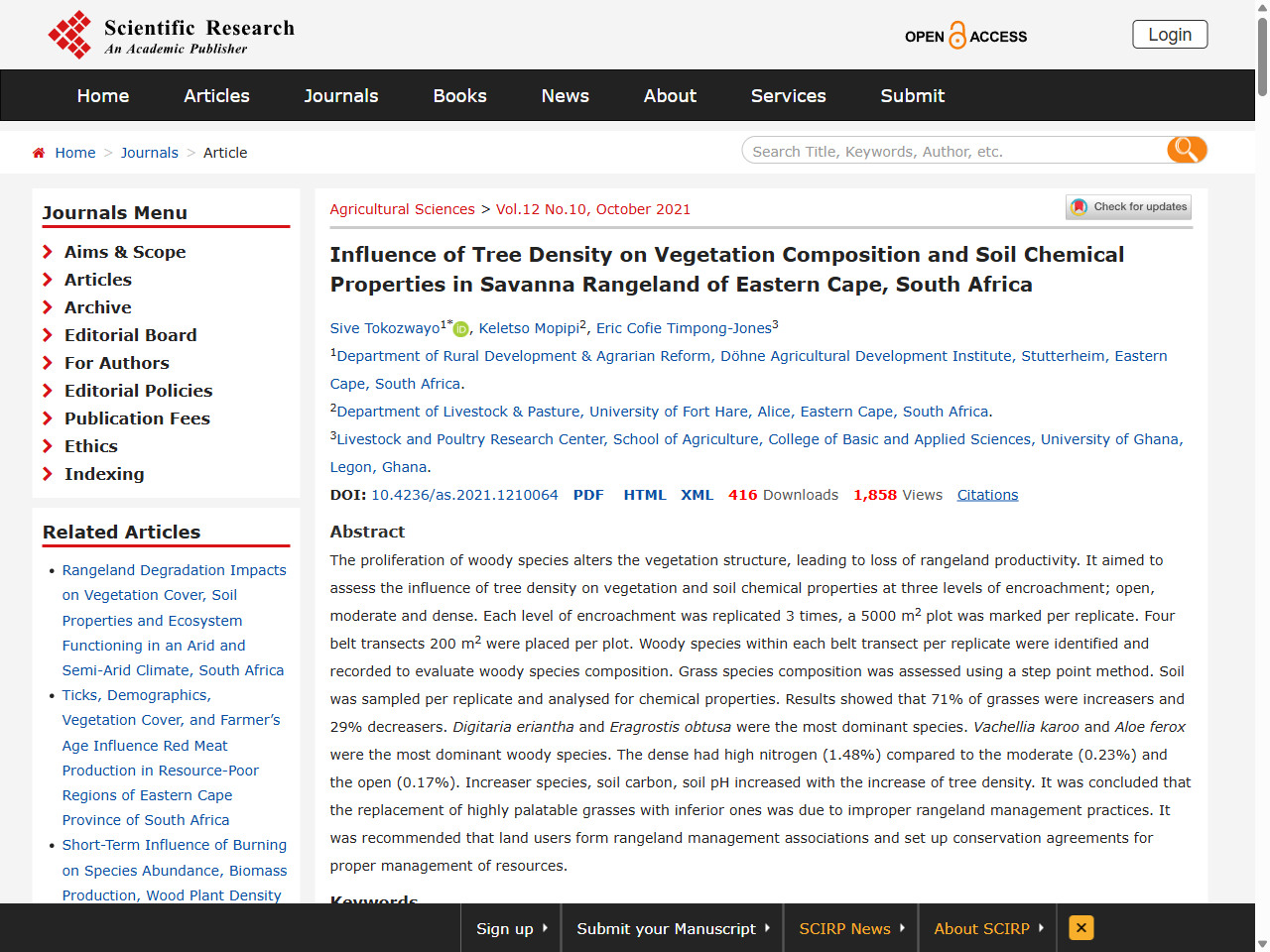Click the search magnifying glass icon

(x=1186, y=150)
